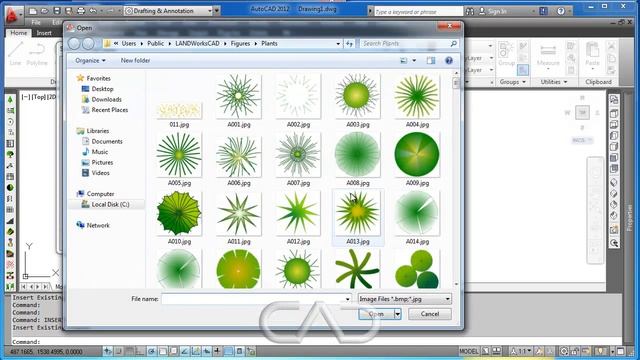Switch to the Insert ribbon tab

[44, 33]
